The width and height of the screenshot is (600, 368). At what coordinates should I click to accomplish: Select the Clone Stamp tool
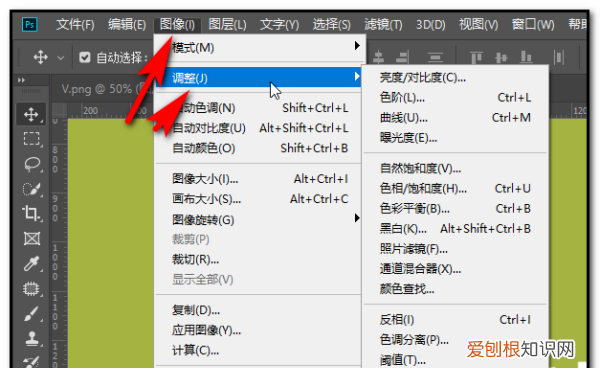coord(32,339)
